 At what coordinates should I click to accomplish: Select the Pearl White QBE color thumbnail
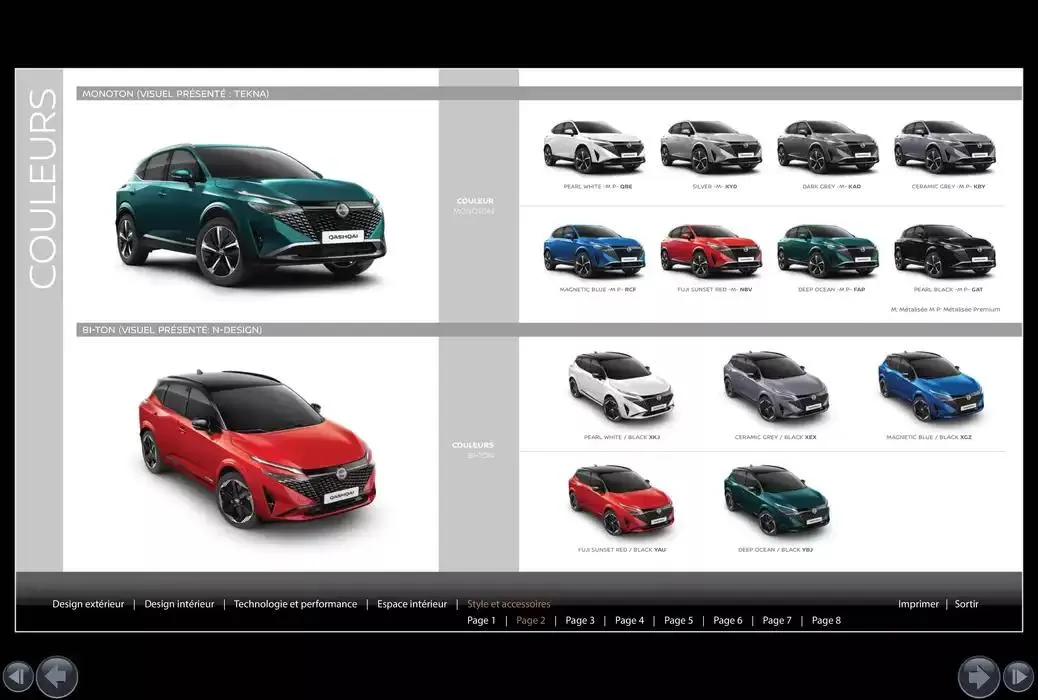pyautogui.click(x=594, y=146)
